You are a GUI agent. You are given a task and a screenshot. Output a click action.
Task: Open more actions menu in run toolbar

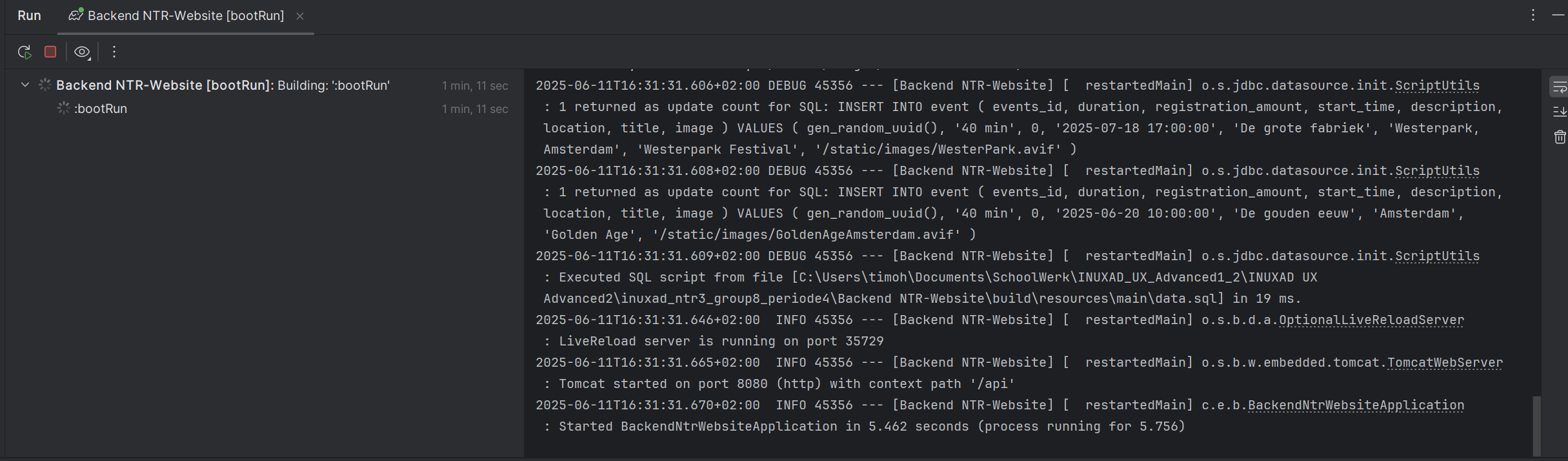tap(114, 52)
